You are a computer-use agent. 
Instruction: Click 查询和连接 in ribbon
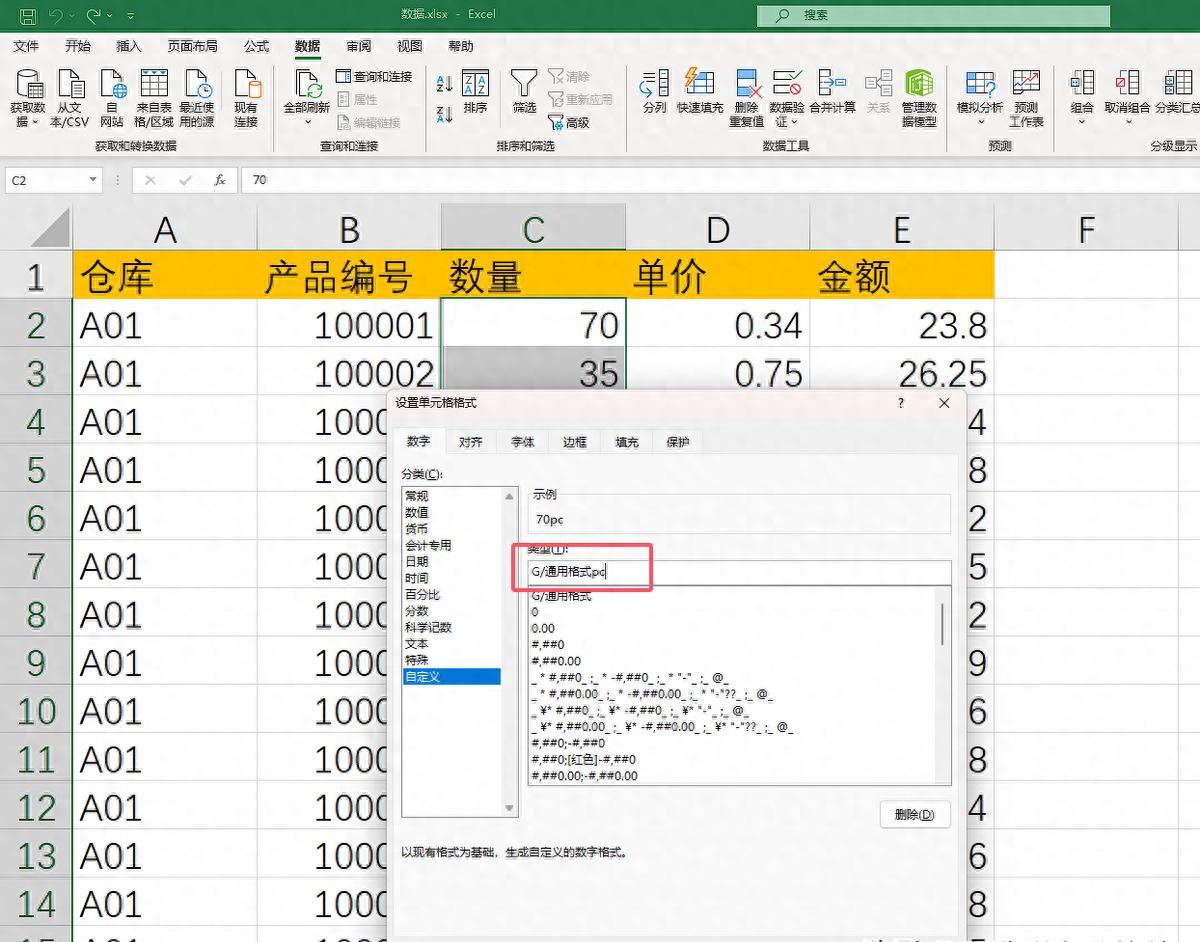pos(374,76)
